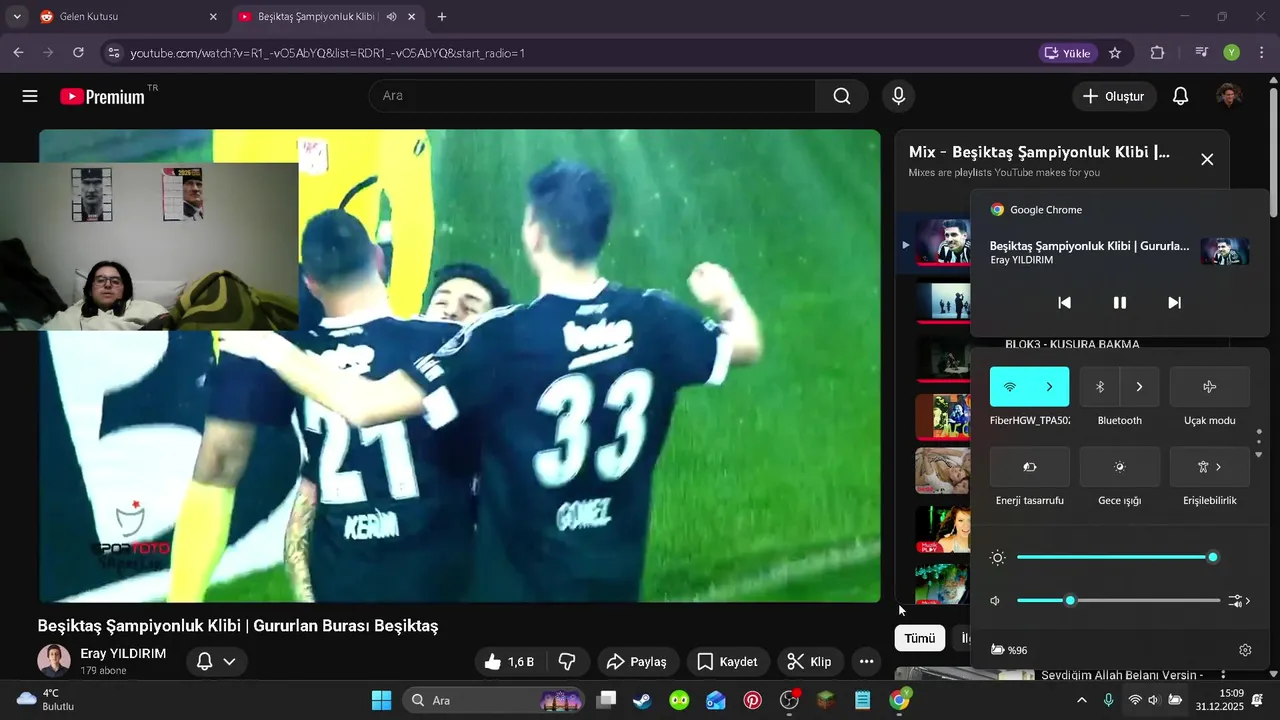Image resolution: width=1280 pixels, height=720 pixels.
Task: Toggle Bluetooth quick setting
Action: click(x=1100, y=387)
